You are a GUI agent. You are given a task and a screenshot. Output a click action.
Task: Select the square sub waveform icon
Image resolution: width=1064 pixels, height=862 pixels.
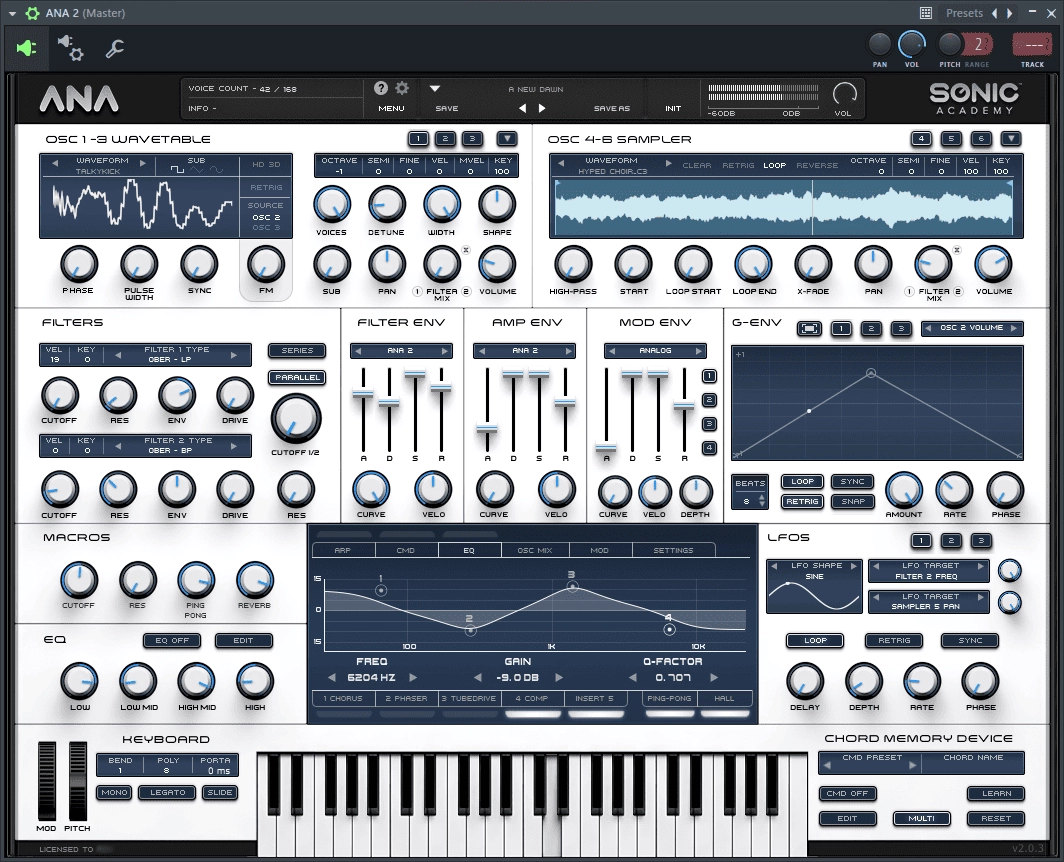[176, 170]
